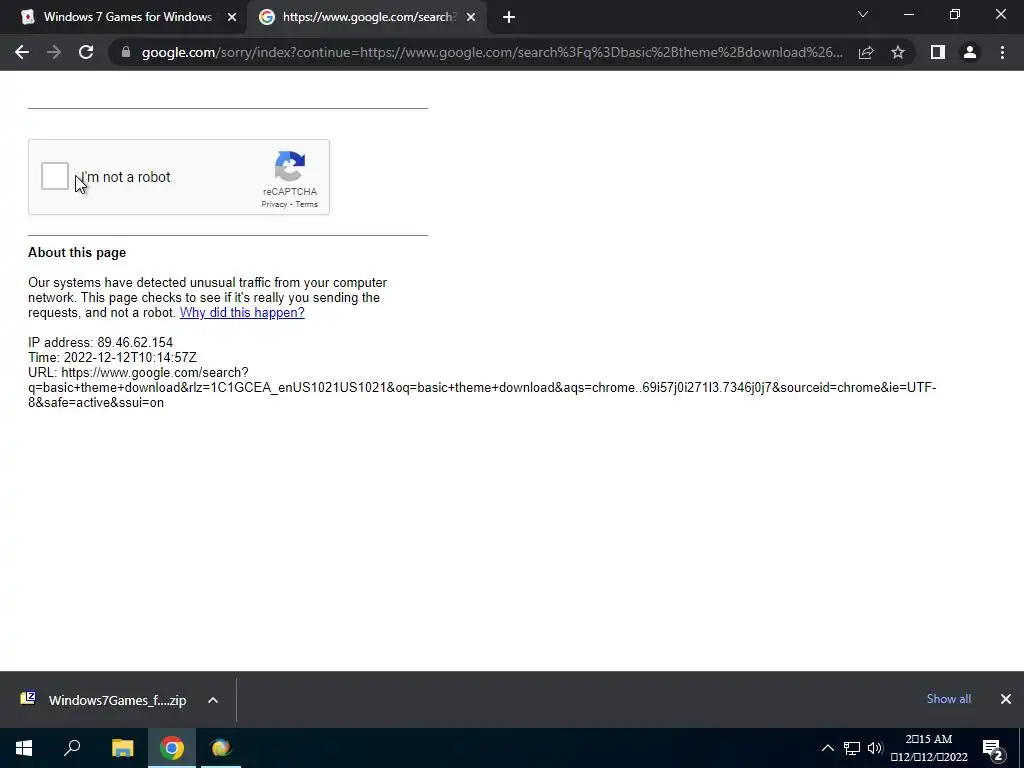Open the network status tray icon
The width and height of the screenshot is (1024, 768).
852,748
